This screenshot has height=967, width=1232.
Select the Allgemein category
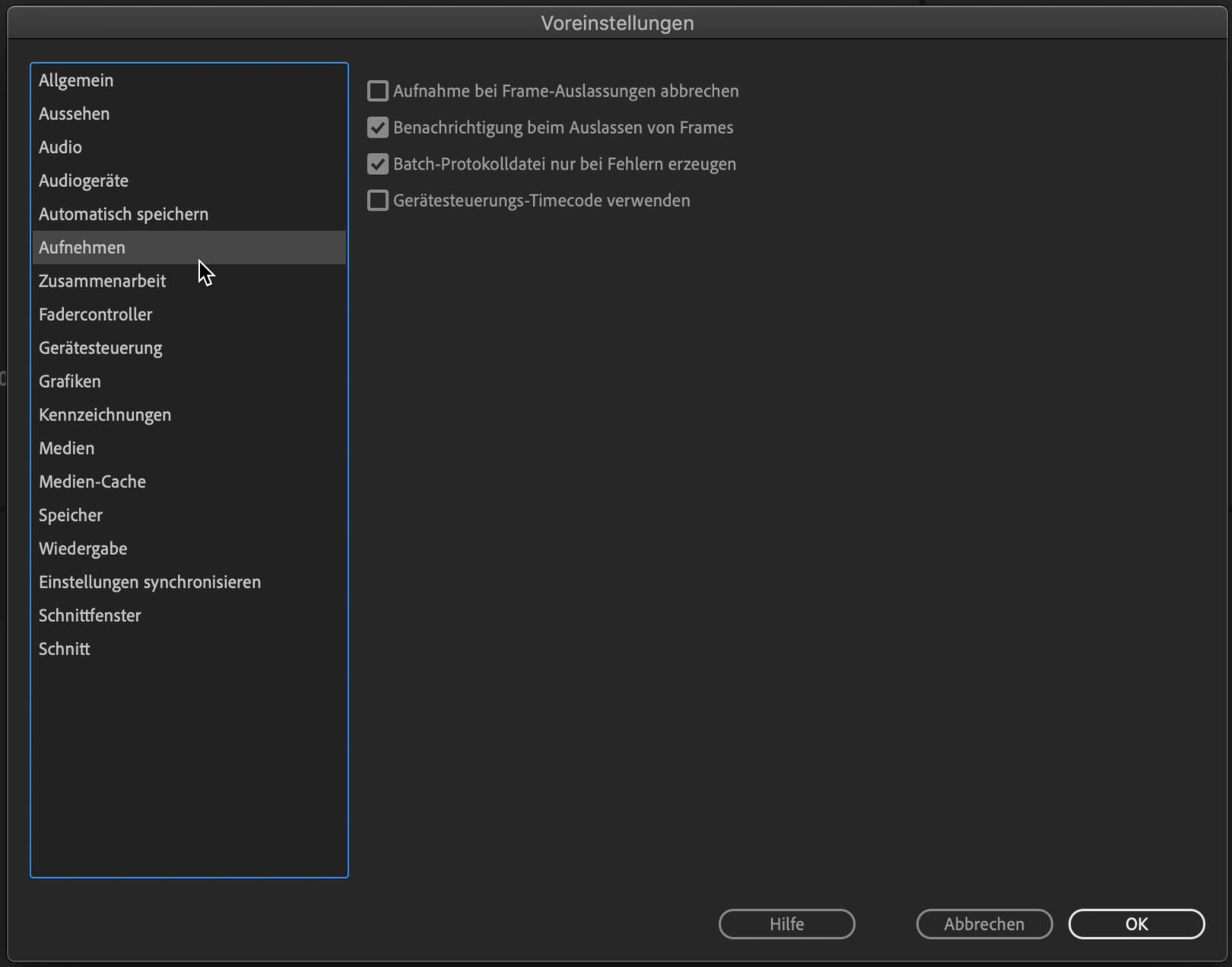[x=76, y=81]
